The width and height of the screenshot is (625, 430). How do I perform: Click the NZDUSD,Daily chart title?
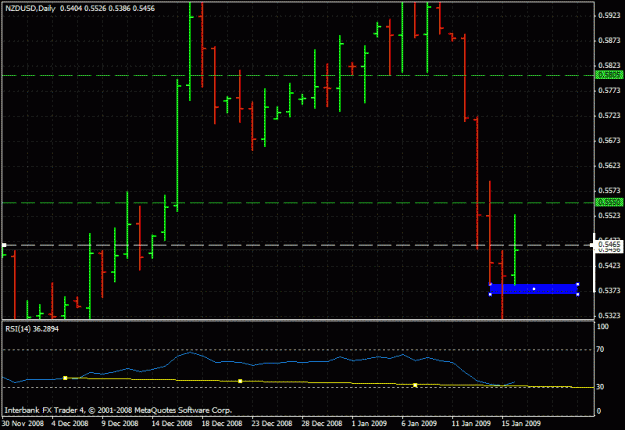30,8
